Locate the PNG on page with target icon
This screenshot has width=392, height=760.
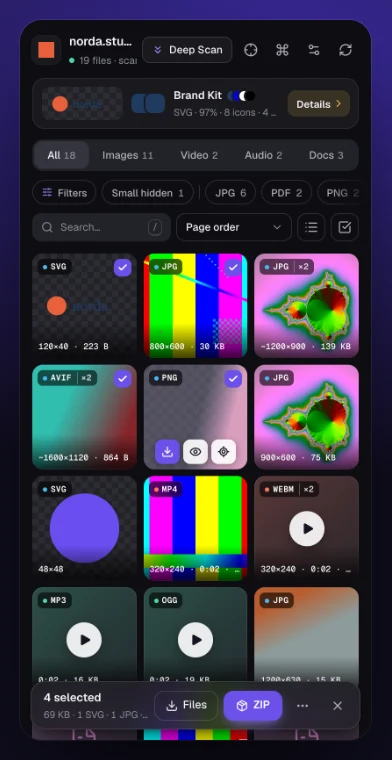tap(223, 452)
